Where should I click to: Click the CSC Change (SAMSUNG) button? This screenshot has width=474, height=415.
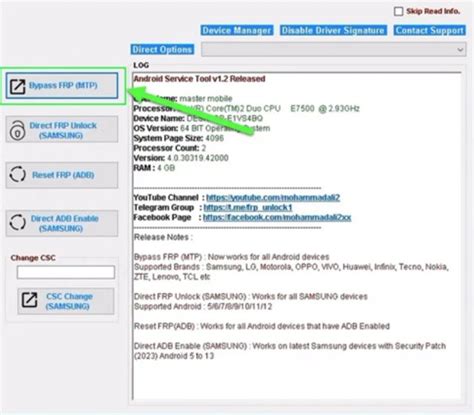click(x=66, y=301)
